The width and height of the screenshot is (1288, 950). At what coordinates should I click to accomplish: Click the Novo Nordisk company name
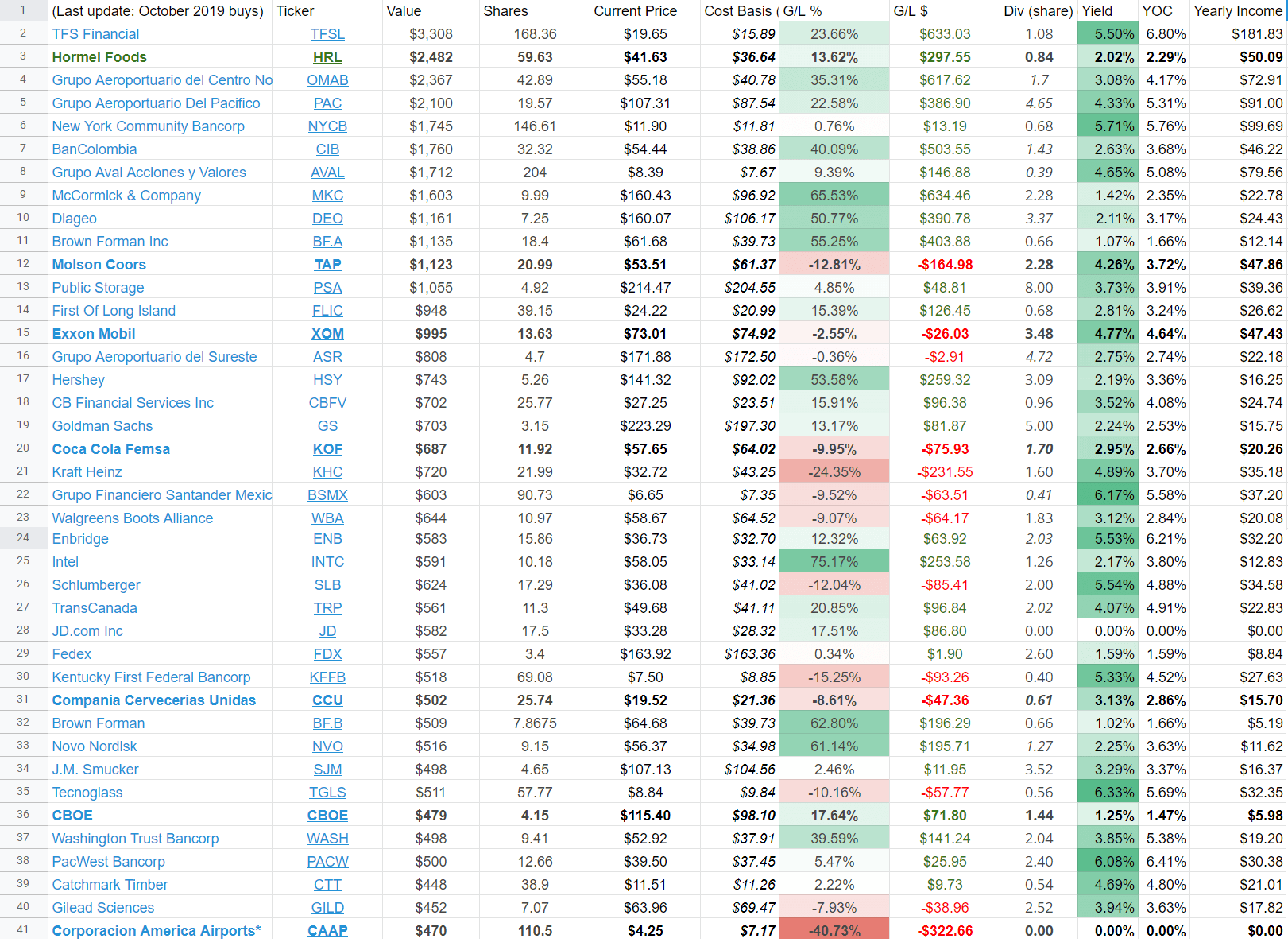(x=95, y=746)
